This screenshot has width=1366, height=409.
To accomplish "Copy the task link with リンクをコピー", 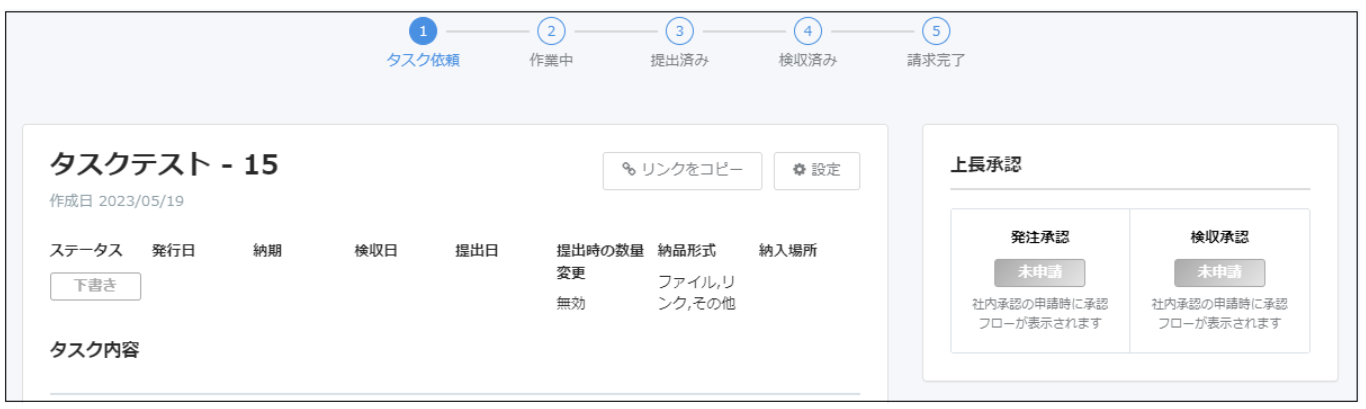I will (683, 170).
